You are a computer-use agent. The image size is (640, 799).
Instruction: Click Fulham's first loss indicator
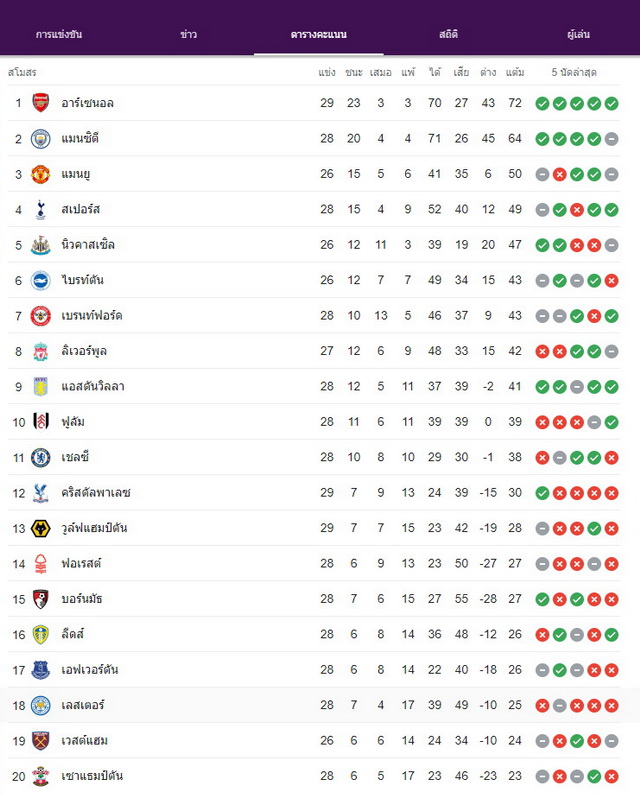point(542,422)
